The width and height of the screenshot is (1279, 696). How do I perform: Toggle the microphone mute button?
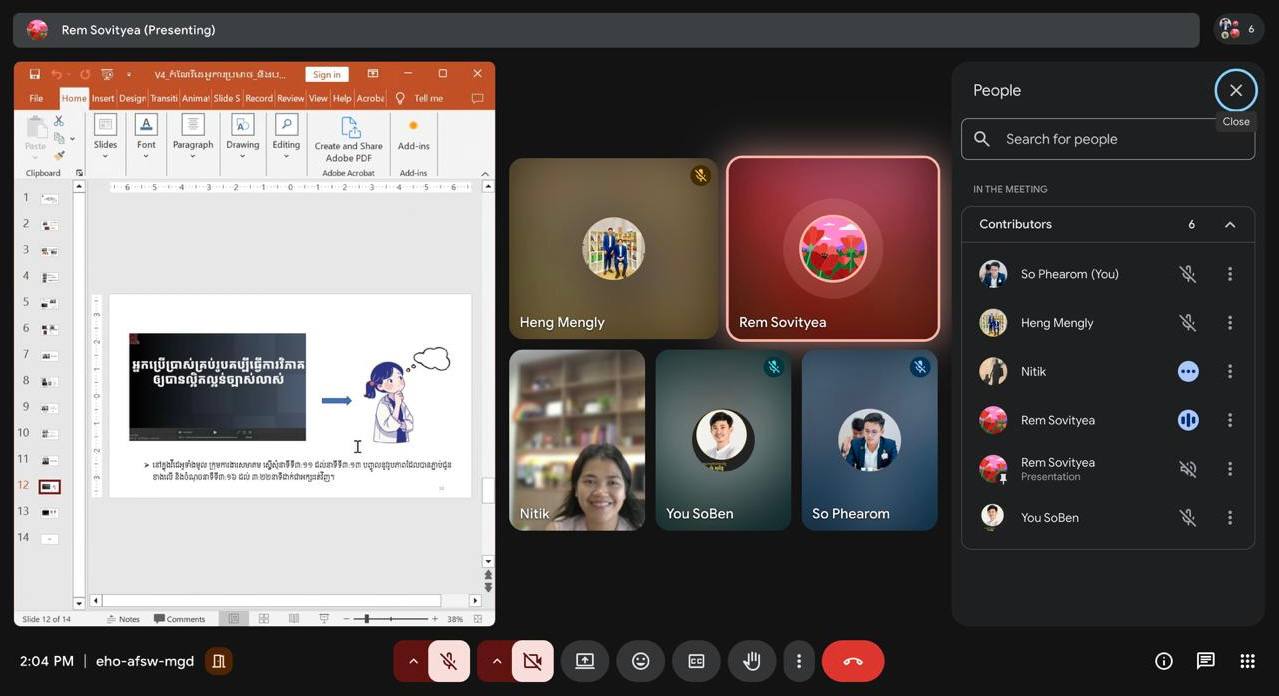click(x=449, y=661)
